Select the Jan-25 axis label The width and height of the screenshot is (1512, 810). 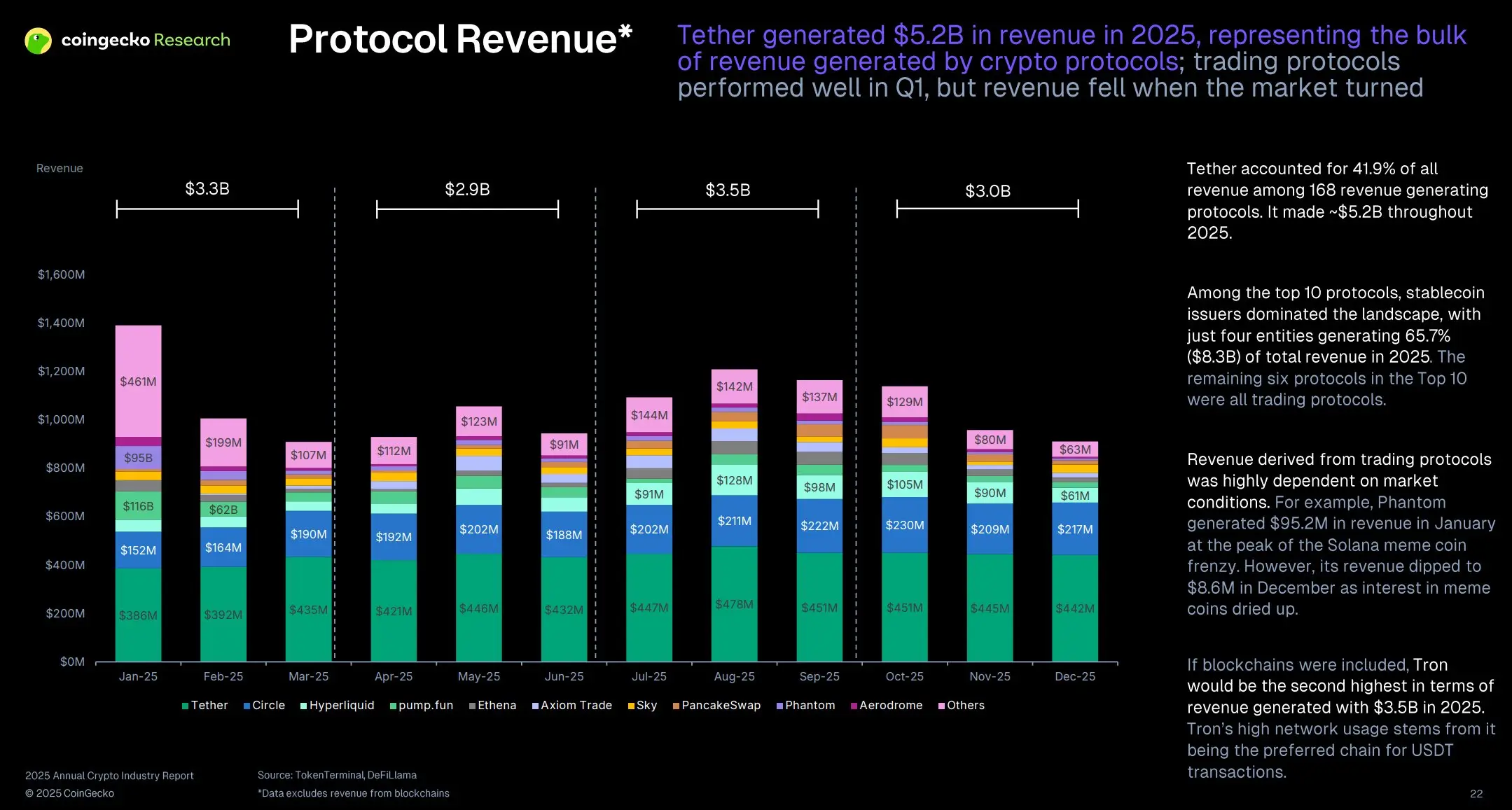138,676
